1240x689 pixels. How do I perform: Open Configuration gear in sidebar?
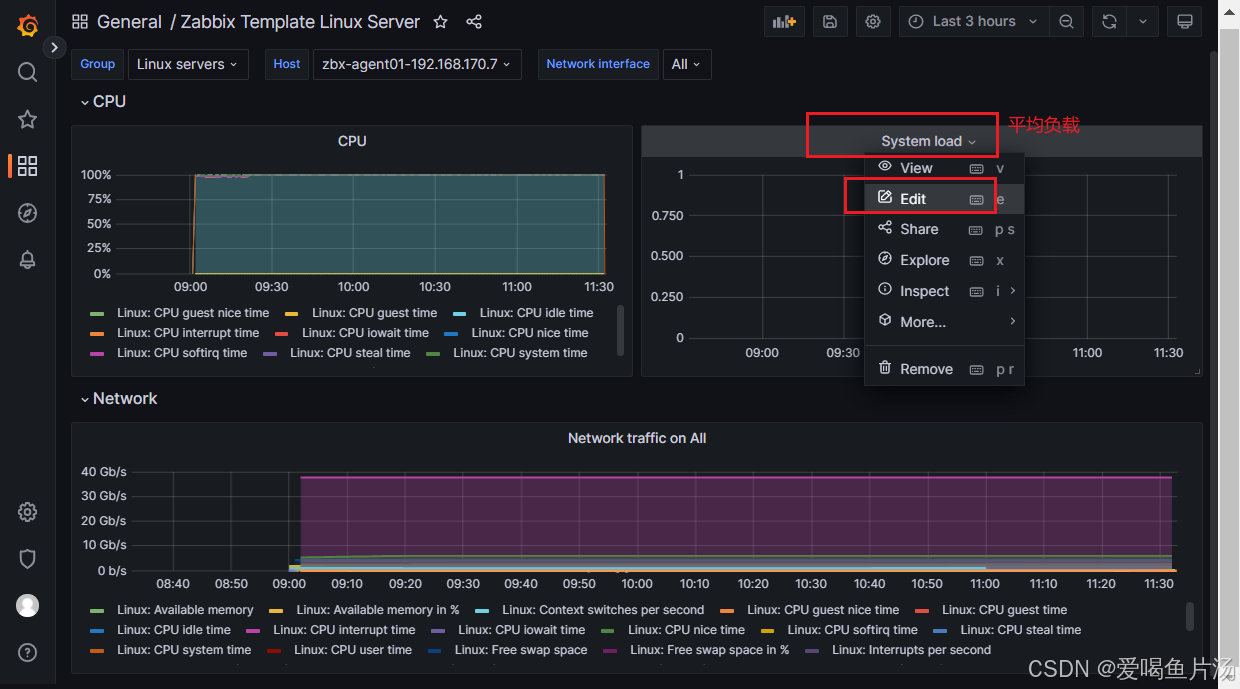[28, 512]
